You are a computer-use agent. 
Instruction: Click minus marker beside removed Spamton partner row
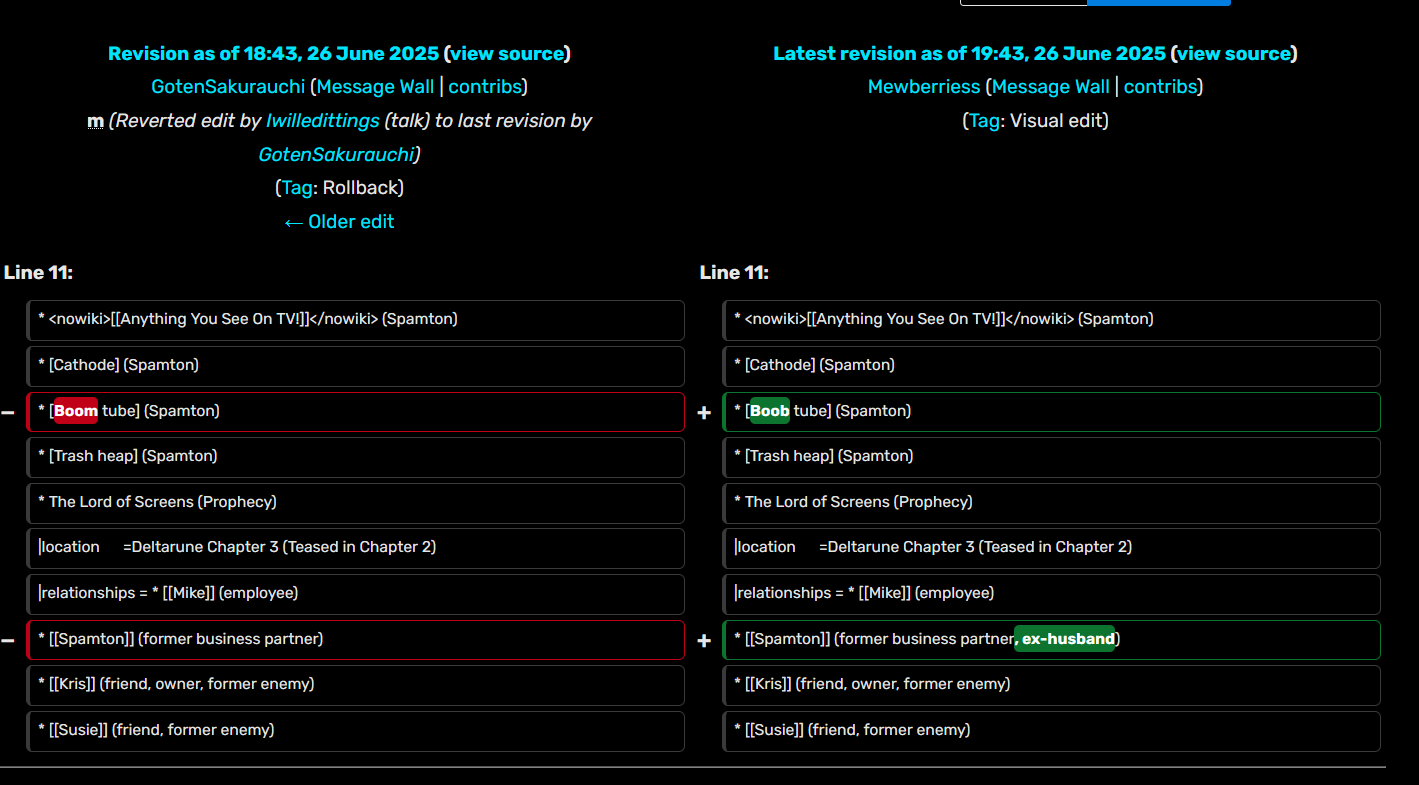[x=8, y=641]
